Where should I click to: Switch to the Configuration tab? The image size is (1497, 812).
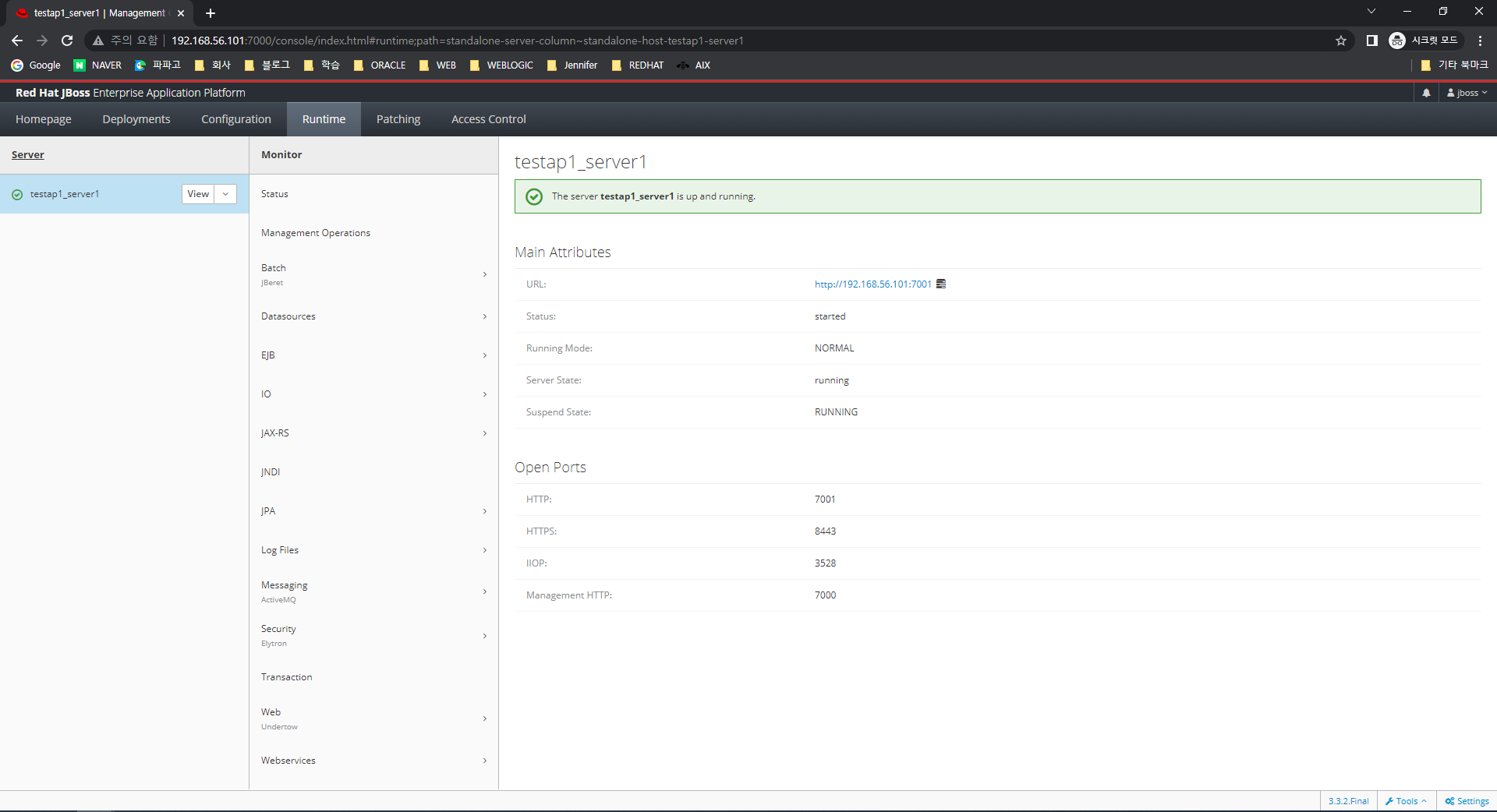click(236, 119)
